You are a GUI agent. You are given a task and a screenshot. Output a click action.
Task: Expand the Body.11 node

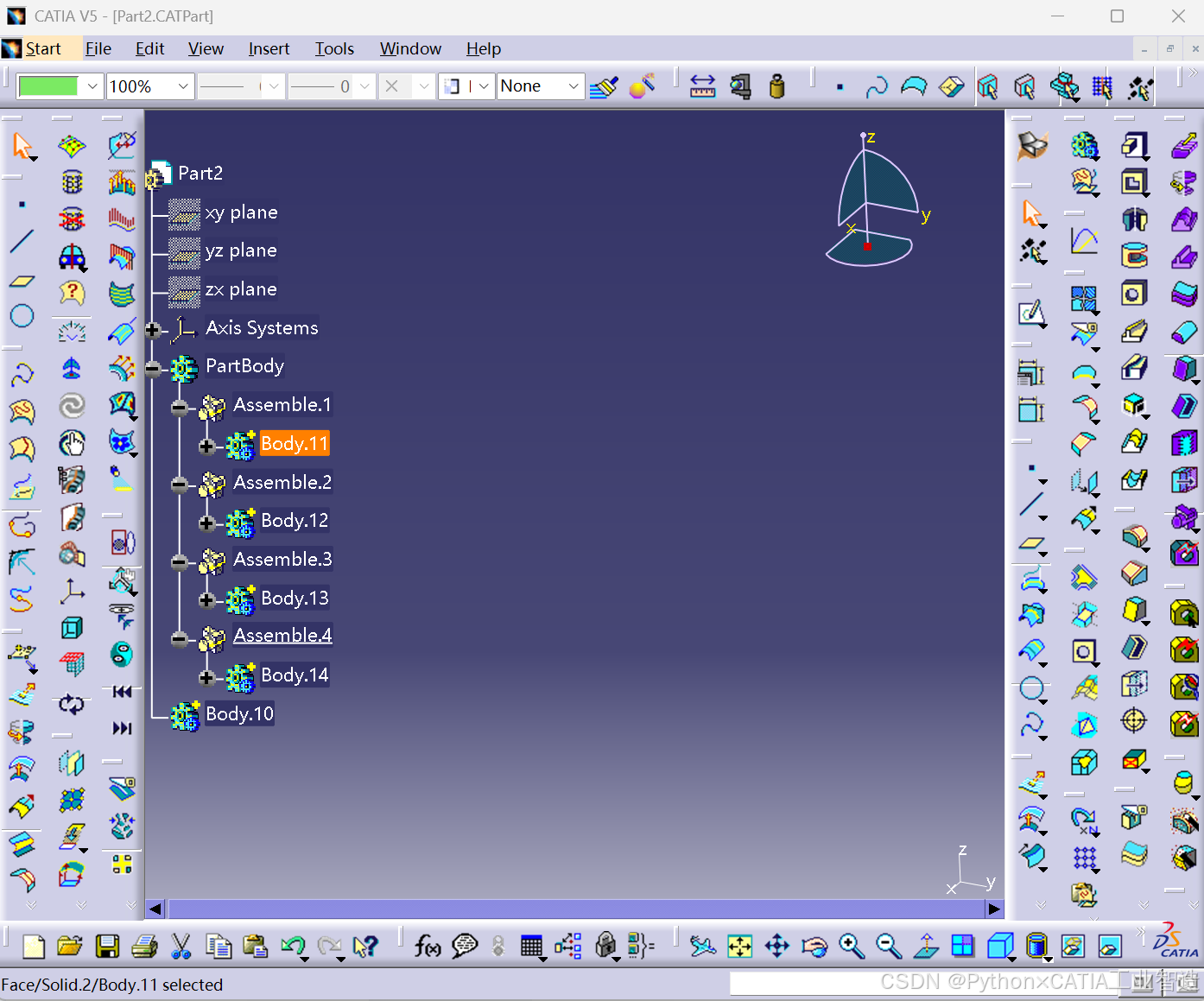click(206, 447)
